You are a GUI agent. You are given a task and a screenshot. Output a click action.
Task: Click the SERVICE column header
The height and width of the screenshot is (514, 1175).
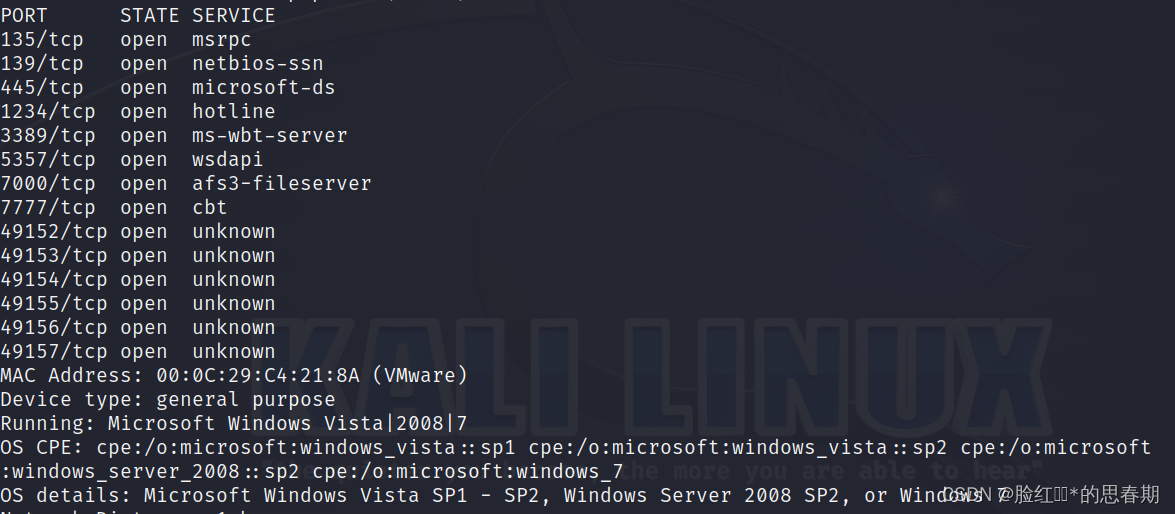(x=233, y=16)
